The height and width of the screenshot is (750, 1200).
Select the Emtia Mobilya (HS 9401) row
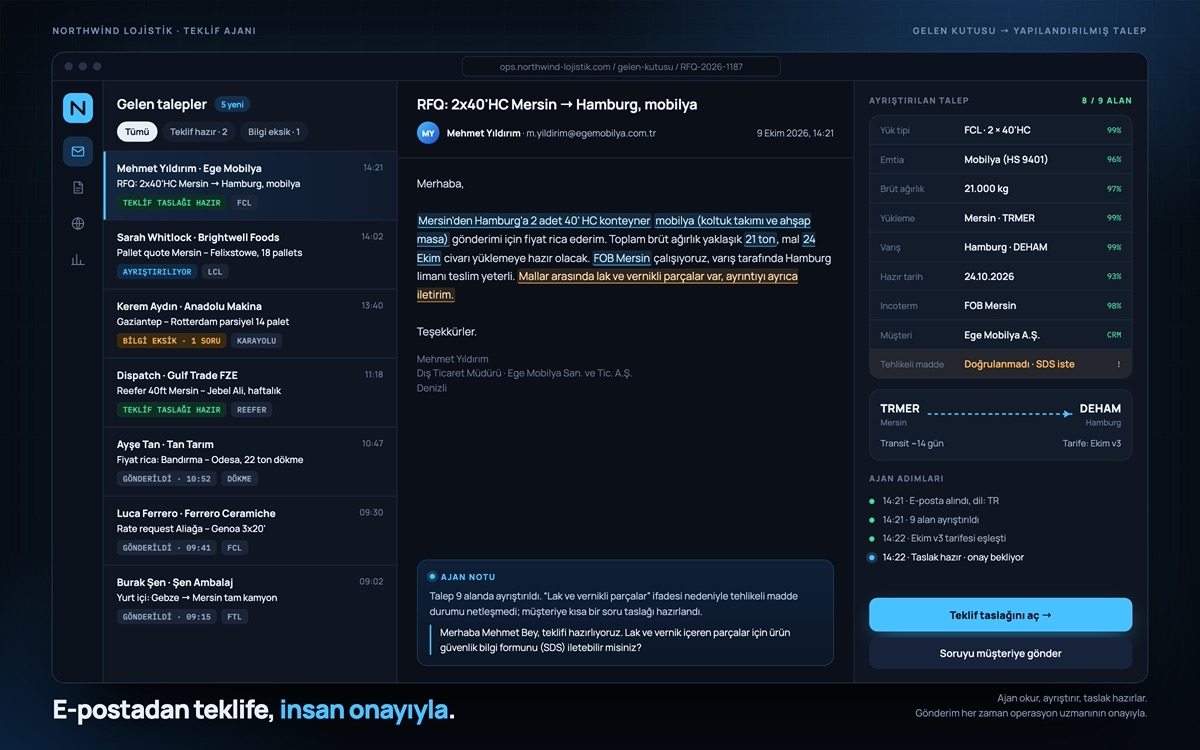[x=1000, y=159]
